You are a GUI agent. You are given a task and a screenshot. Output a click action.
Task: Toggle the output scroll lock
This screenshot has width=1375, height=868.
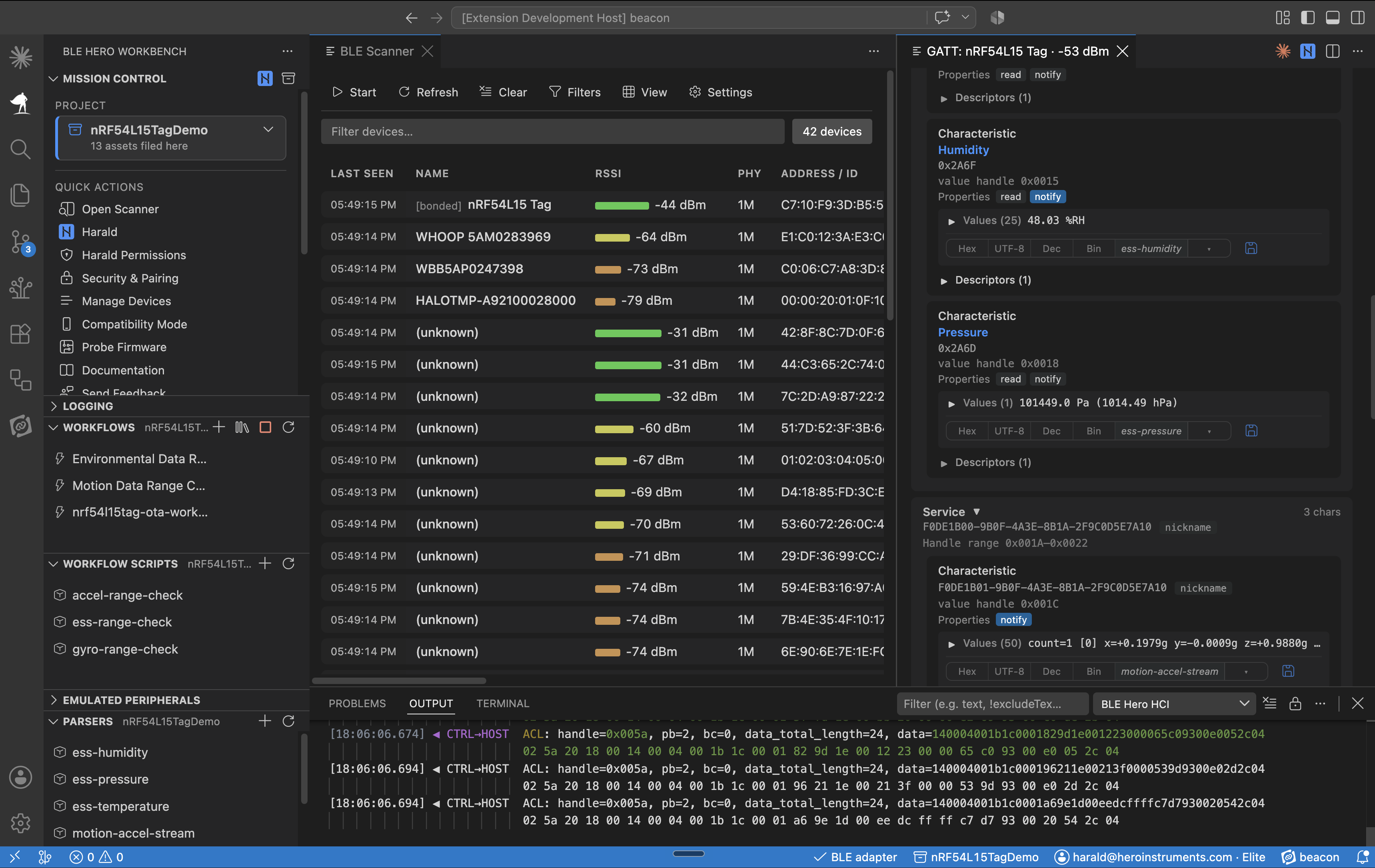coord(1295,704)
